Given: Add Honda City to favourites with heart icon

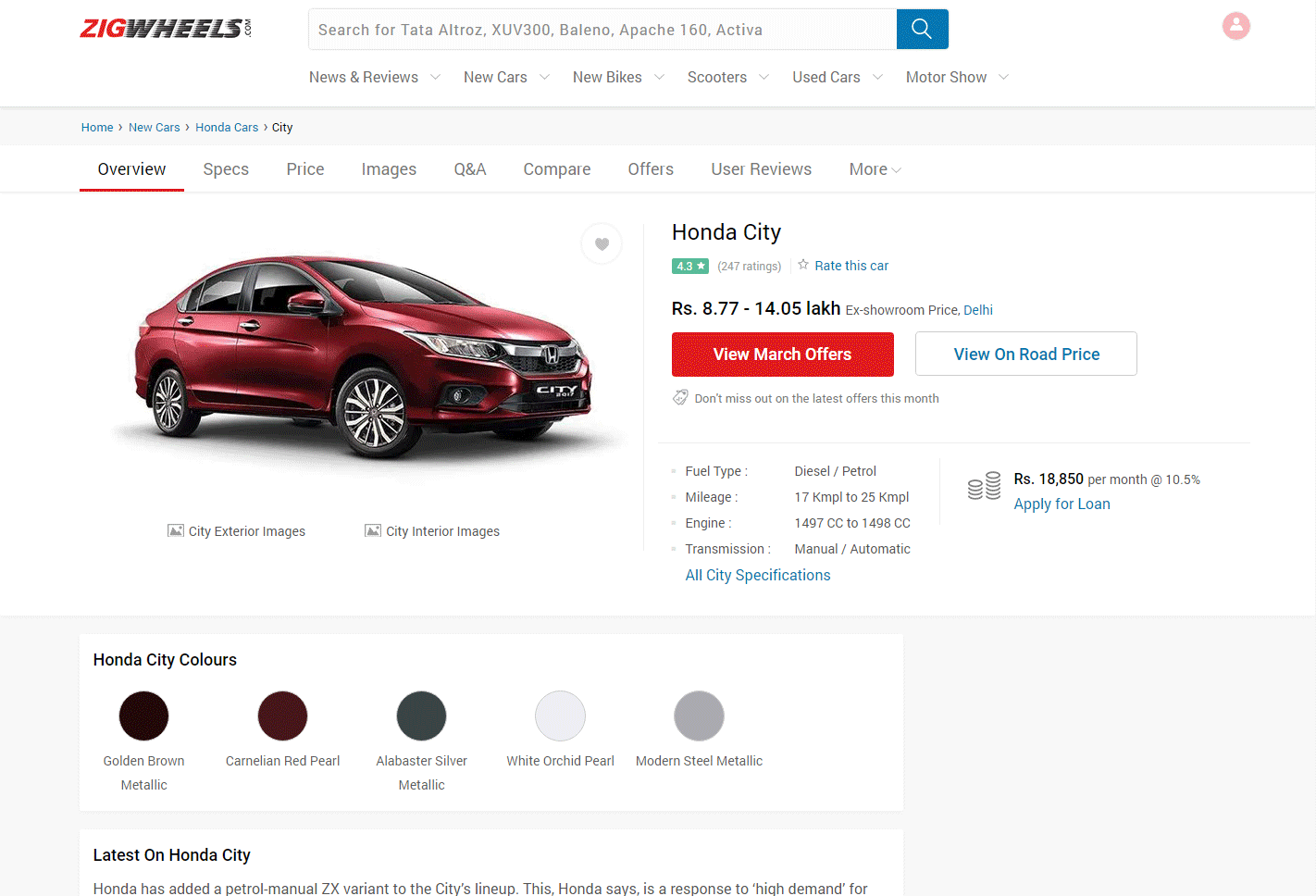Looking at the screenshot, I should pyautogui.click(x=602, y=244).
